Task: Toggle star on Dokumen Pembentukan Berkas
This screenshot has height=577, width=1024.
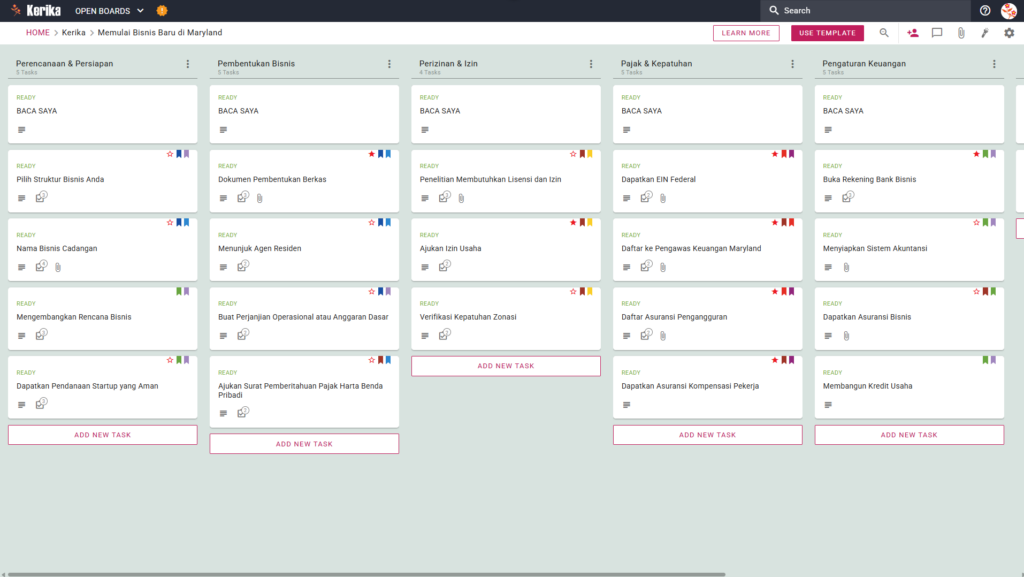Action: tap(372, 154)
